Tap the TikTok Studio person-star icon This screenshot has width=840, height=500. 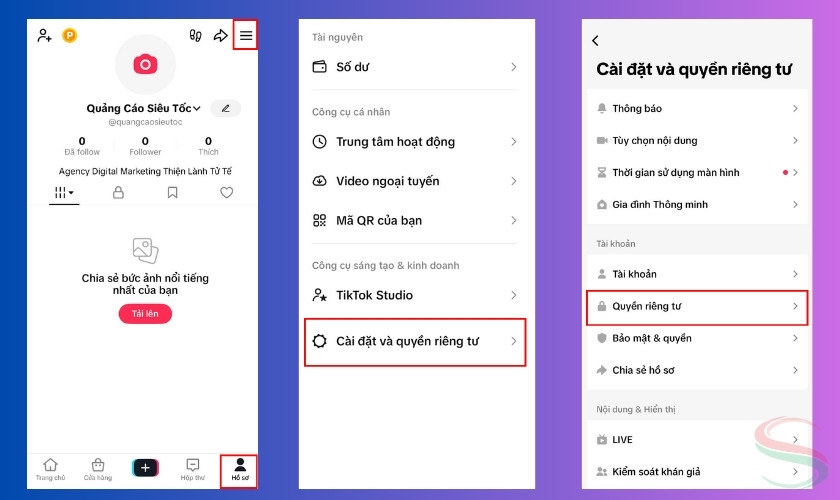(x=319, y=295)
